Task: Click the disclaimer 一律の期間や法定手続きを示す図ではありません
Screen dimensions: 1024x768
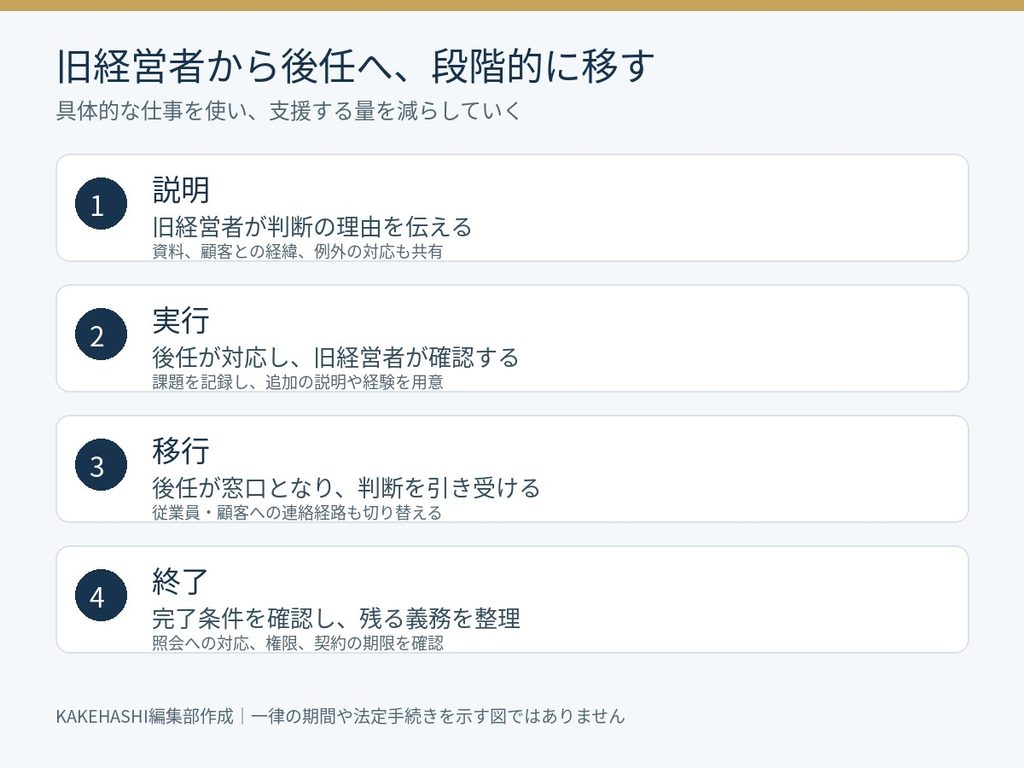Action: point(438,716)
